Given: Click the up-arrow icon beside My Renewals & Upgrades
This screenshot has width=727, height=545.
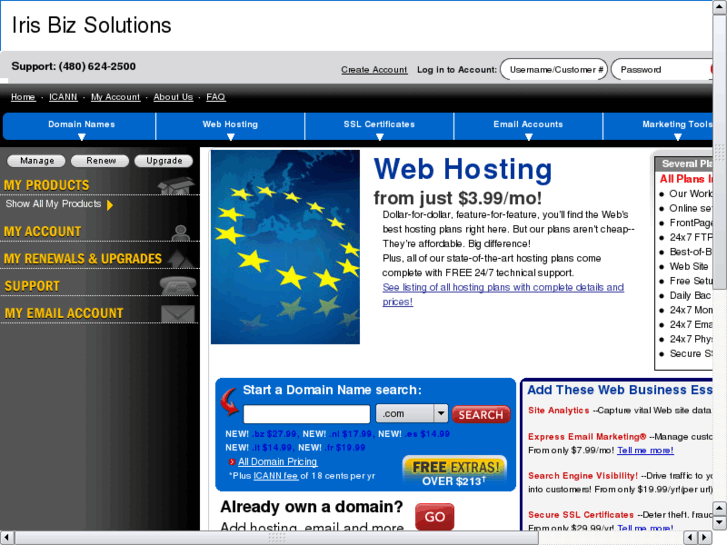Looking at the screenshot, I should click(181, 259).
